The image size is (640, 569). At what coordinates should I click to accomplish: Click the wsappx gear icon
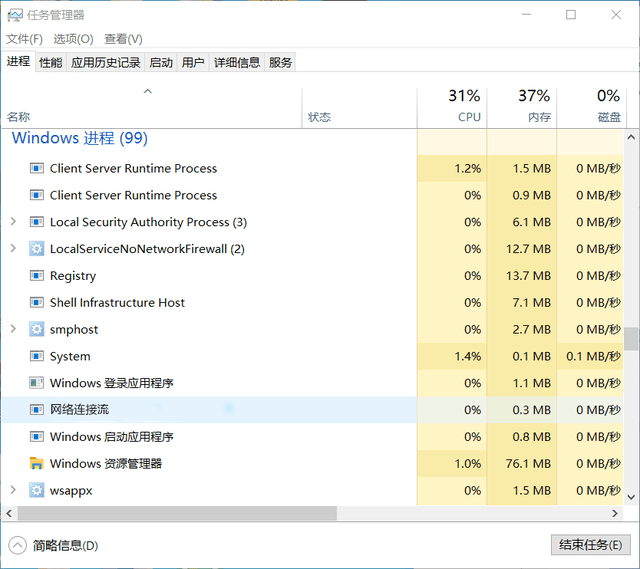pyautogui.click(x=37, y=491)
